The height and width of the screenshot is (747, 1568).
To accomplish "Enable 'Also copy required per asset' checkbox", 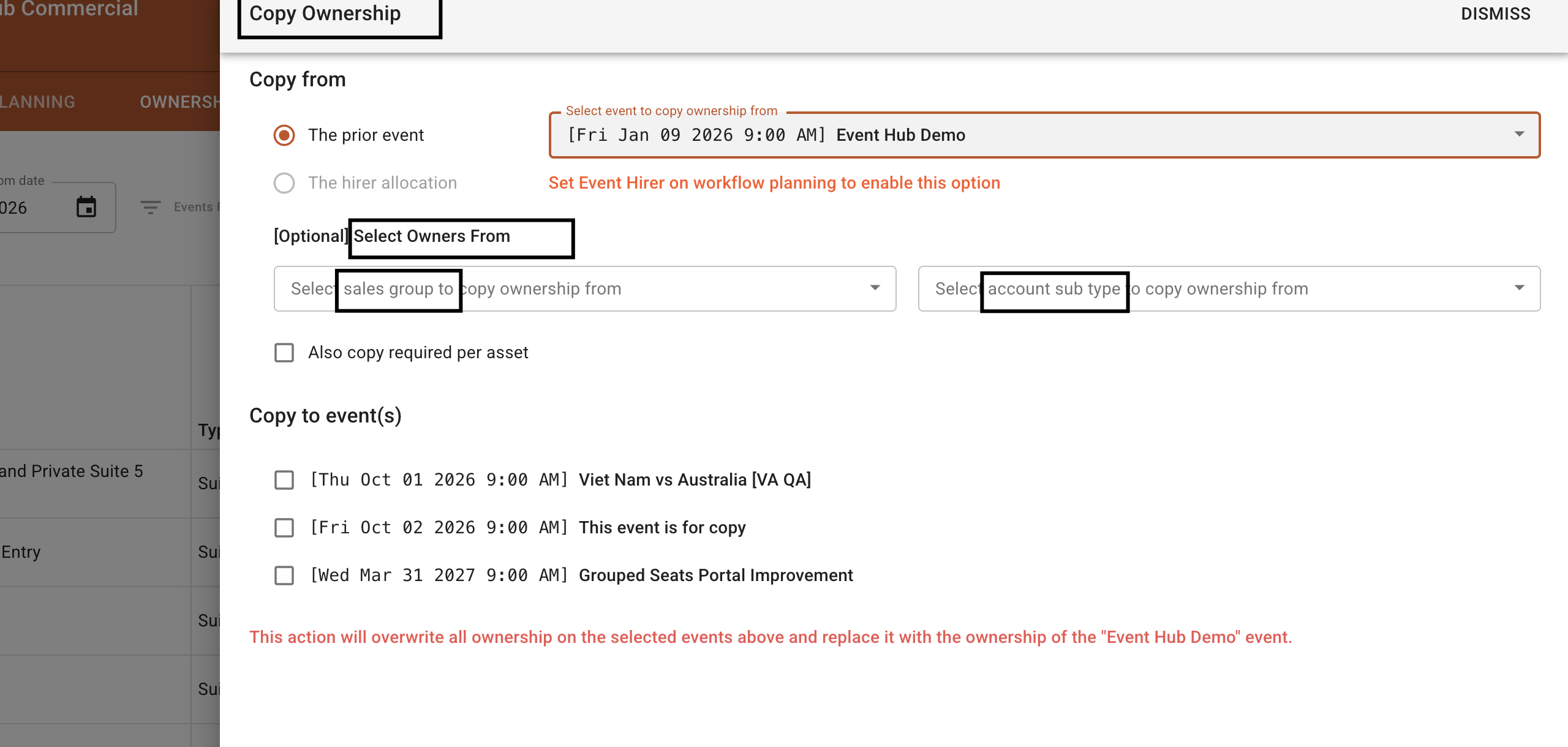I will (284, 353).
